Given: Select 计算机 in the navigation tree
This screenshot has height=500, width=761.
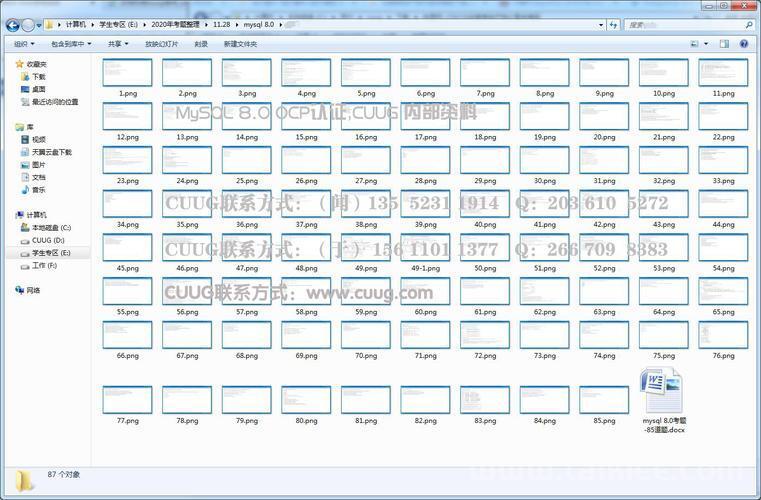Looking at the screenshot, I should point(31,215).
